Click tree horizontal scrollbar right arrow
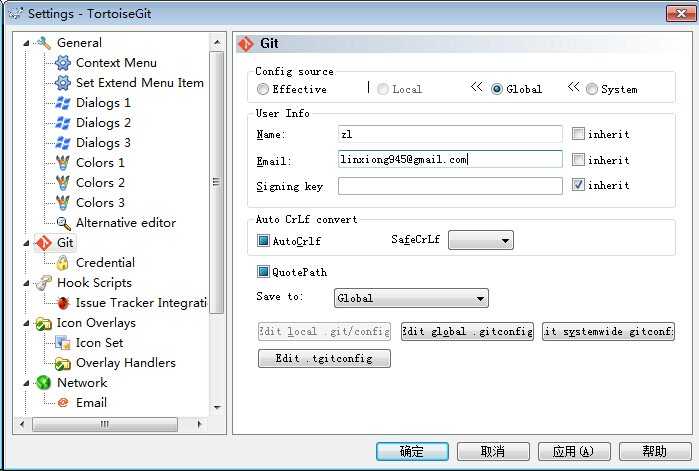Screen dimensions: 699x471 [199, 424]
